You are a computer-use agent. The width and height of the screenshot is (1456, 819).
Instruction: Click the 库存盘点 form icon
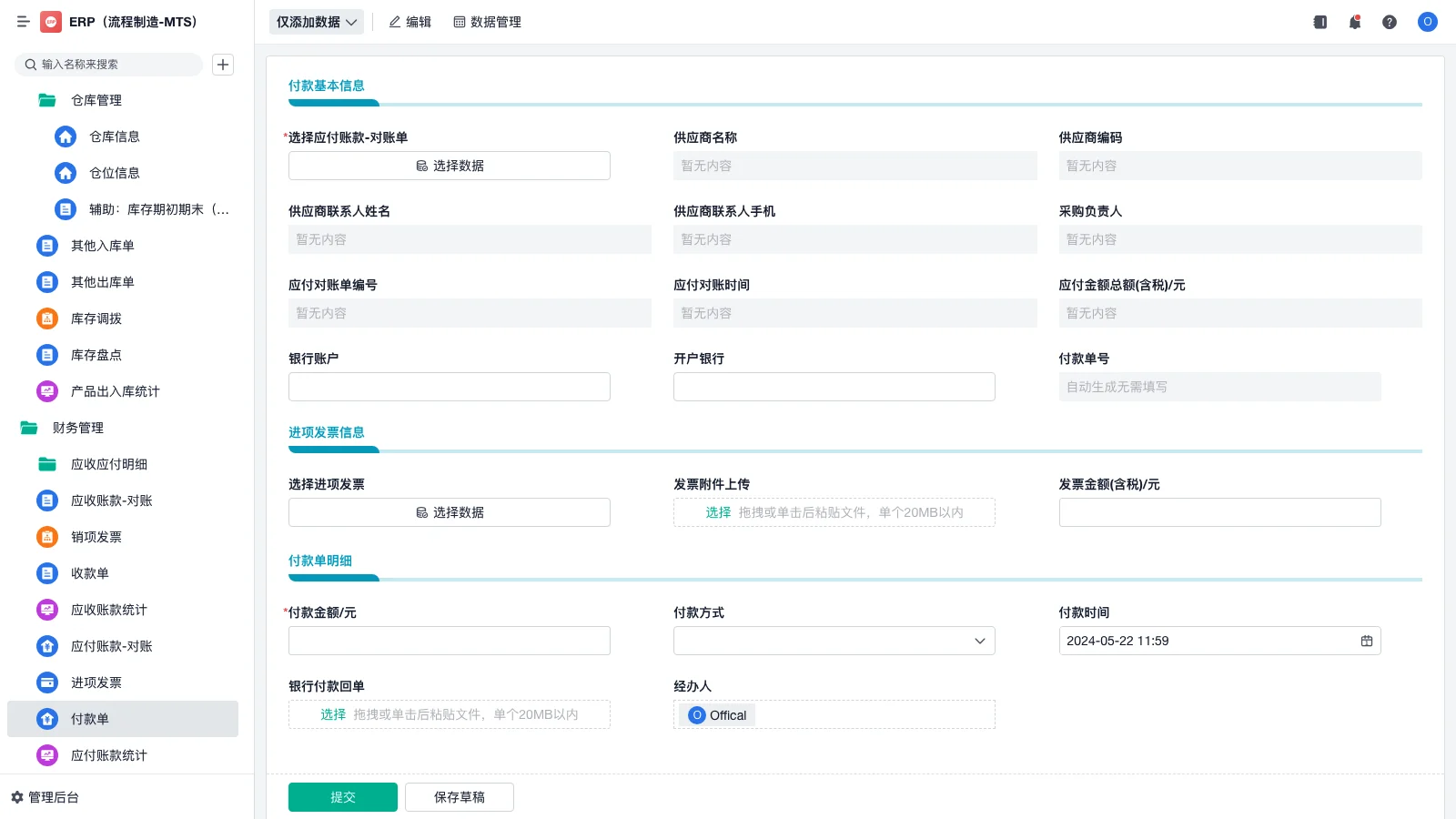[x=47, y=355]
